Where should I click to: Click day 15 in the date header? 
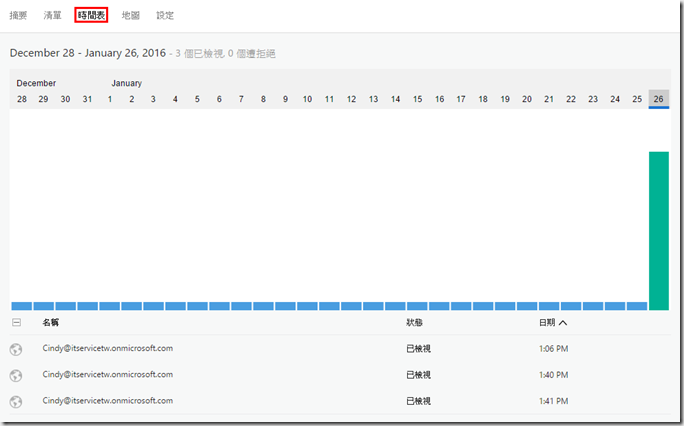[417, 99]
